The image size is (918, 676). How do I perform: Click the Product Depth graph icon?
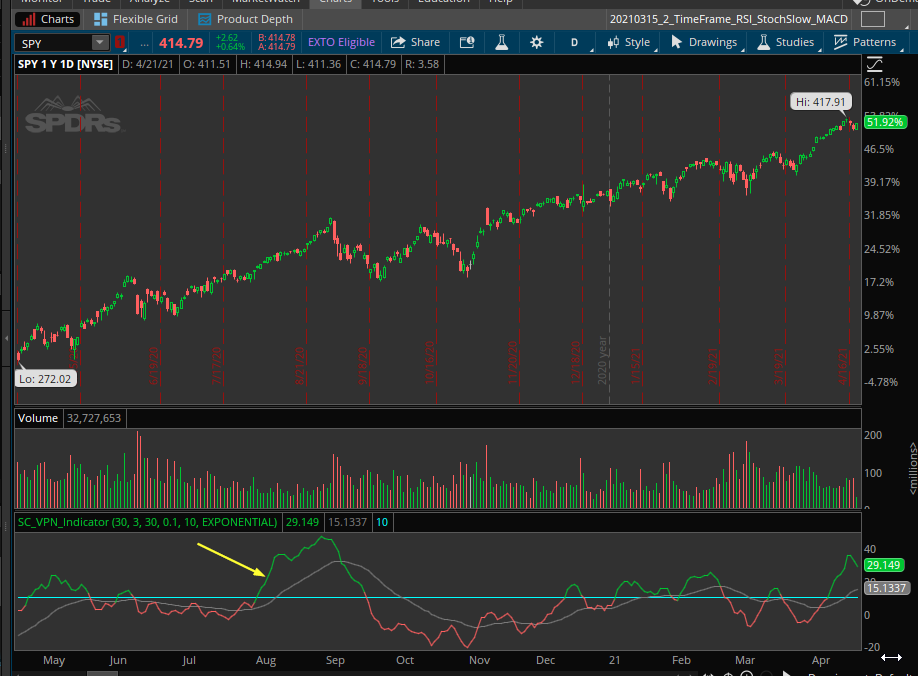coord(204,19)
